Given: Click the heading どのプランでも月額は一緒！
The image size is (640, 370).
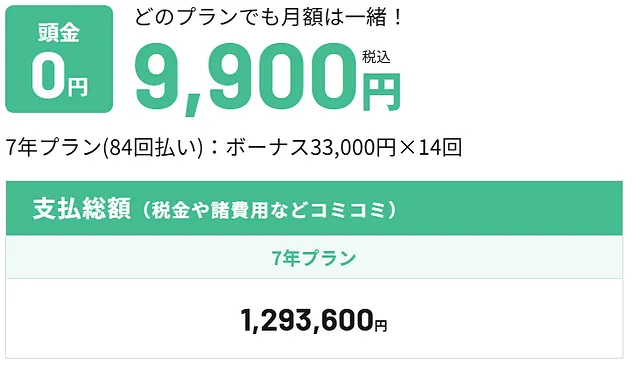Looking at the screenshot, I should pyautogui.click(x=268, y=18).
